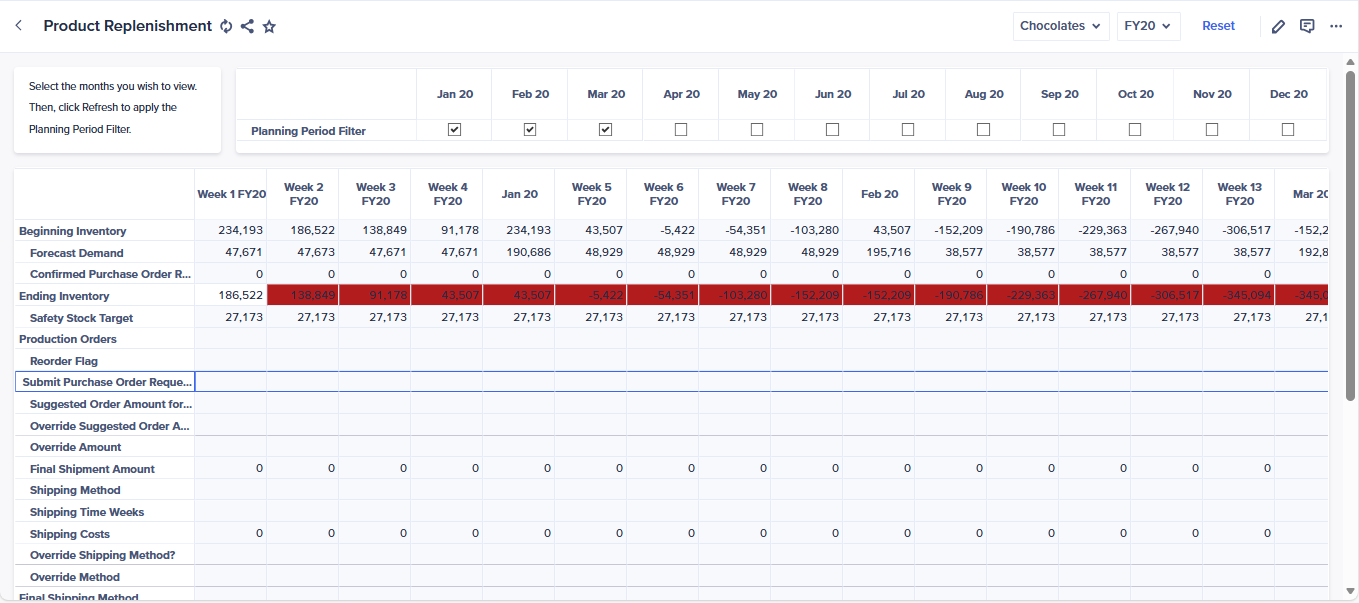Open the FY20 year dropdown

click(x=1148, y=26)
